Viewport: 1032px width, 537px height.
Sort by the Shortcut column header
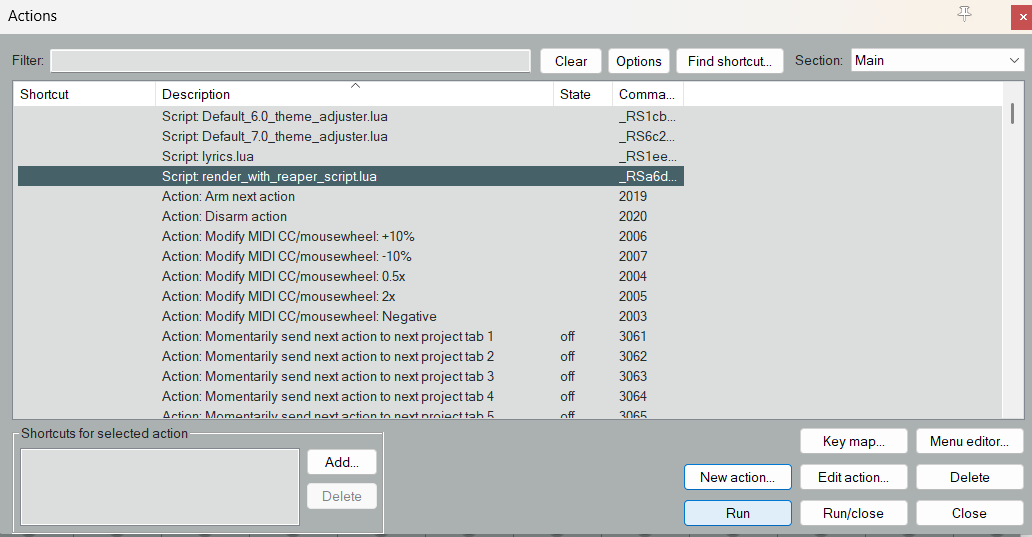tap(84, 94)
